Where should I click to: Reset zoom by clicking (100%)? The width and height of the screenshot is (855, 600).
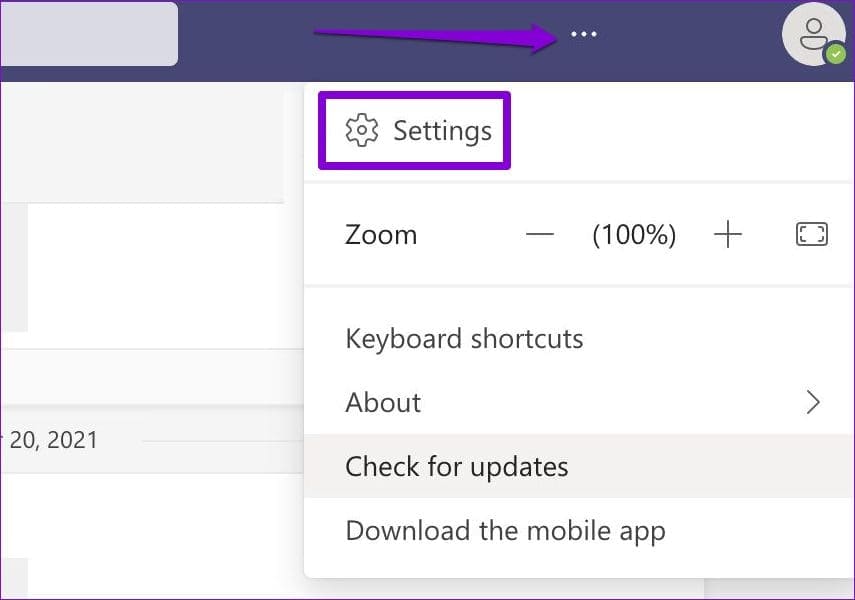[x=634, y=235]
